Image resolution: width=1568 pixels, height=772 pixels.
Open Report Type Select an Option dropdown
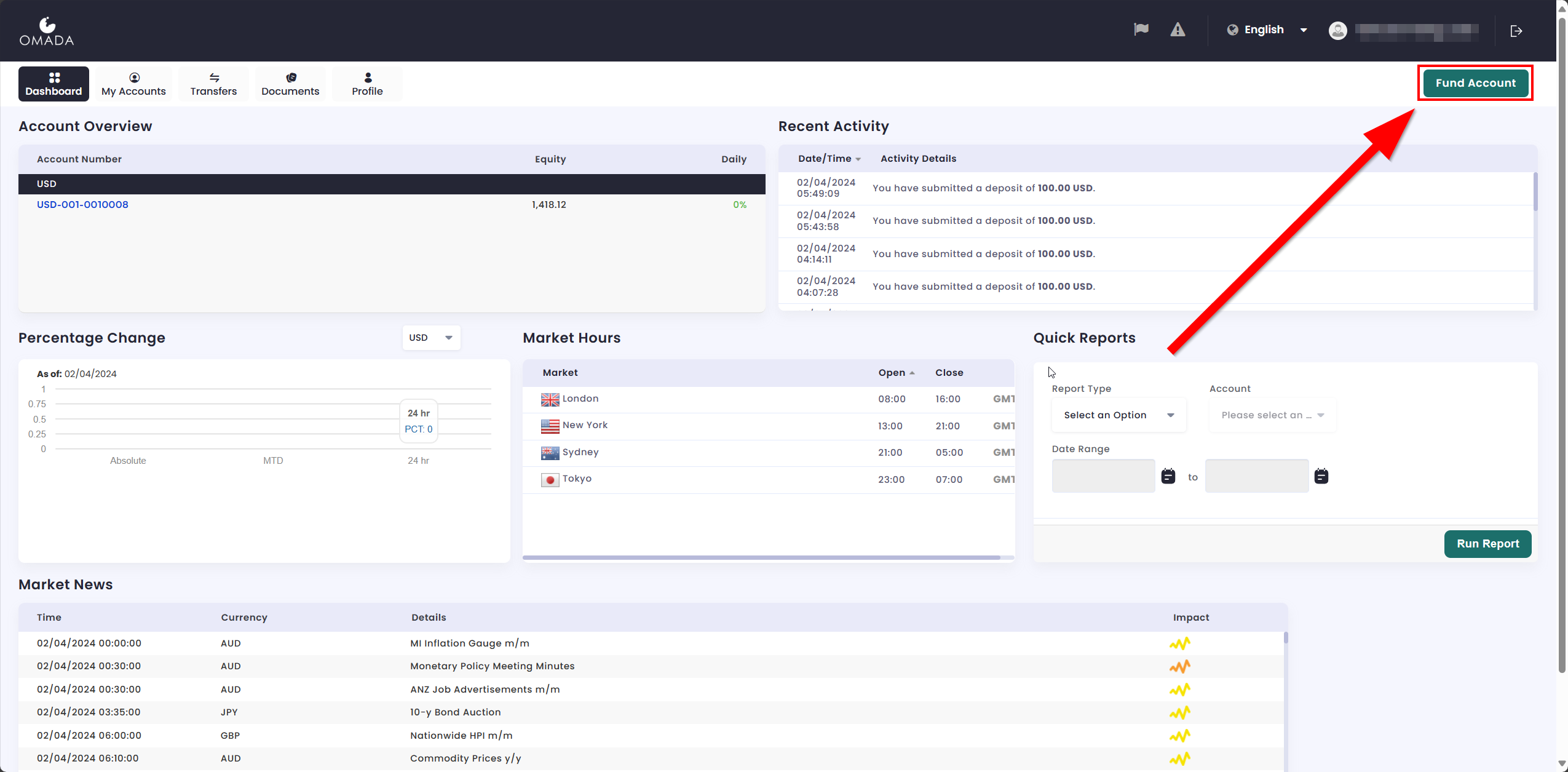pos(1119,415)
